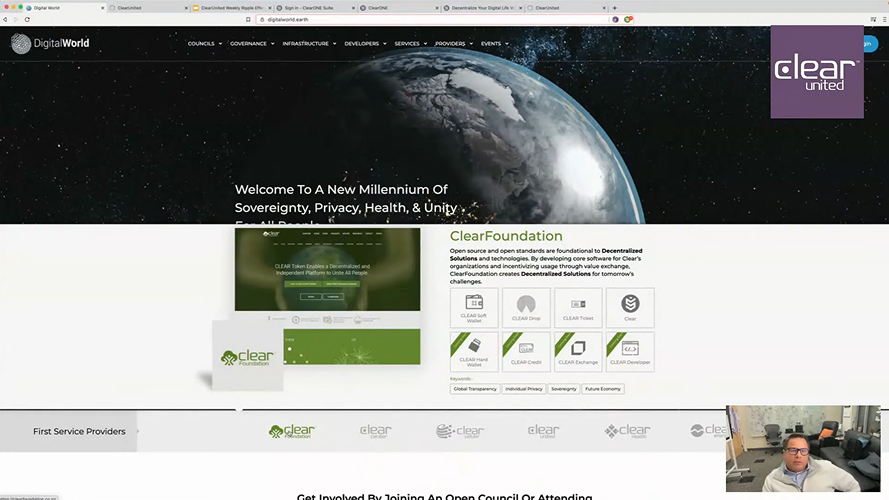
Task: Expand the Governance dropdown menu
Action: (252, 44)
